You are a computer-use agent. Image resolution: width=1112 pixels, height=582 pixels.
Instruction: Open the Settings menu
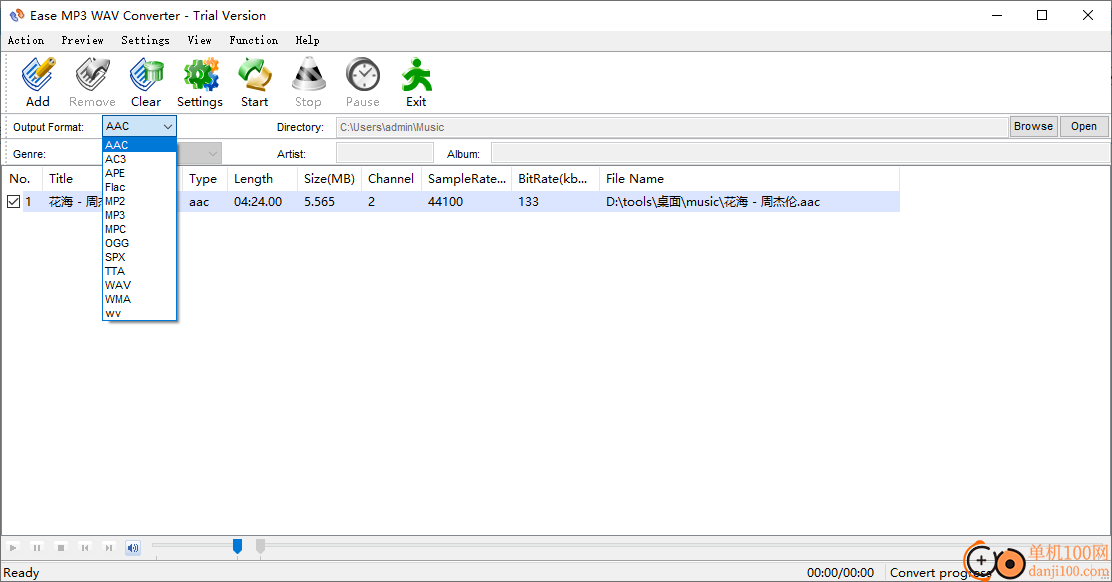point(145,40)
